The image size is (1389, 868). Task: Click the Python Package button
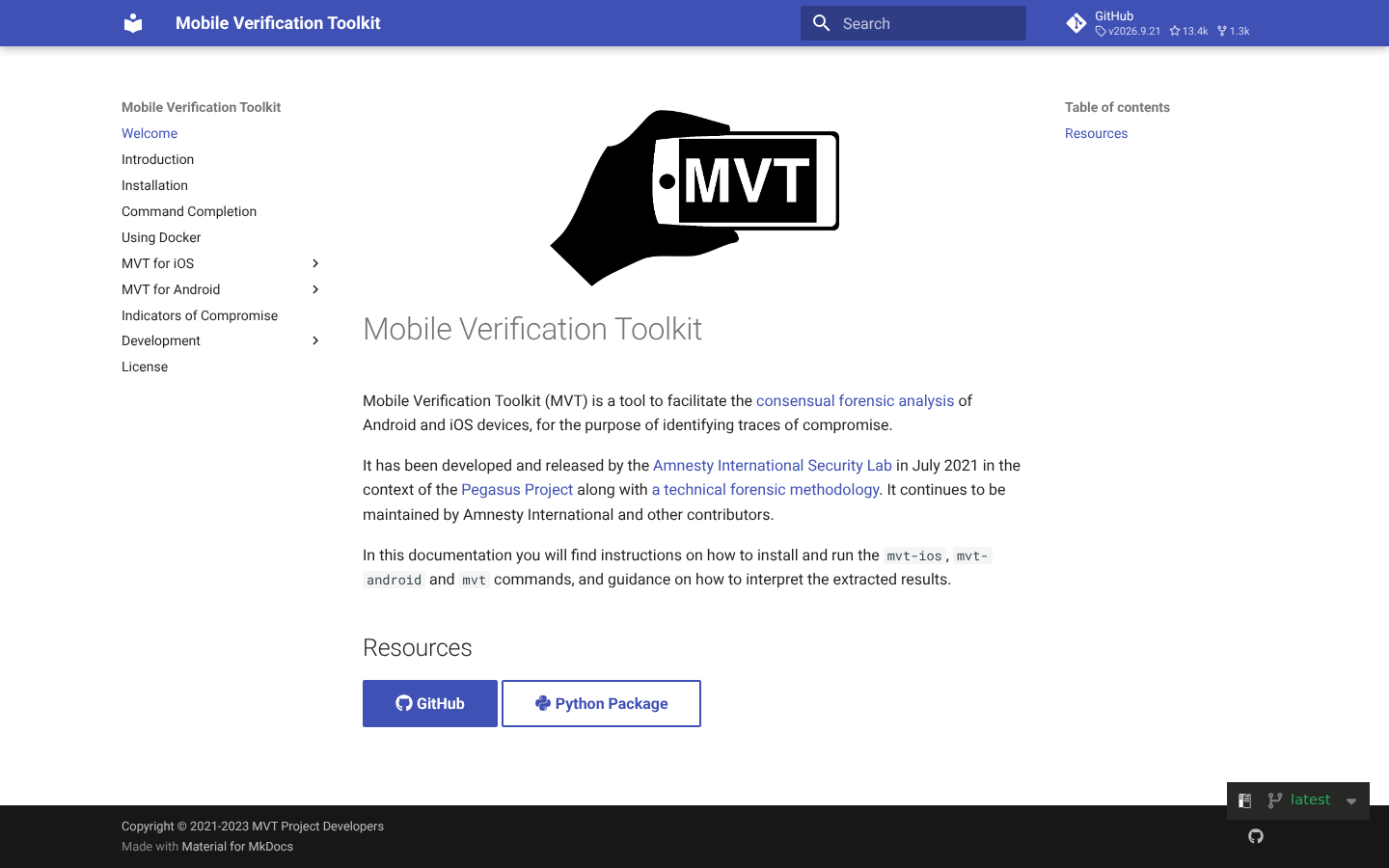(x=601, y=703)
